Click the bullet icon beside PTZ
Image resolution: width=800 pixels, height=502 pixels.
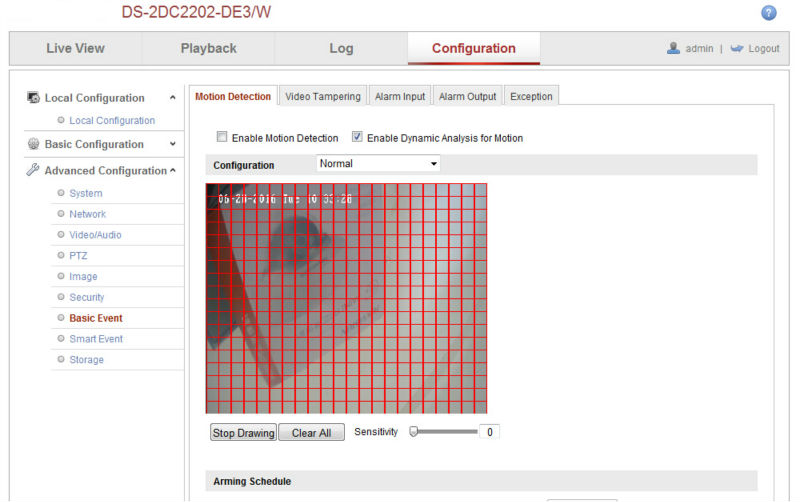coord(61,256)
